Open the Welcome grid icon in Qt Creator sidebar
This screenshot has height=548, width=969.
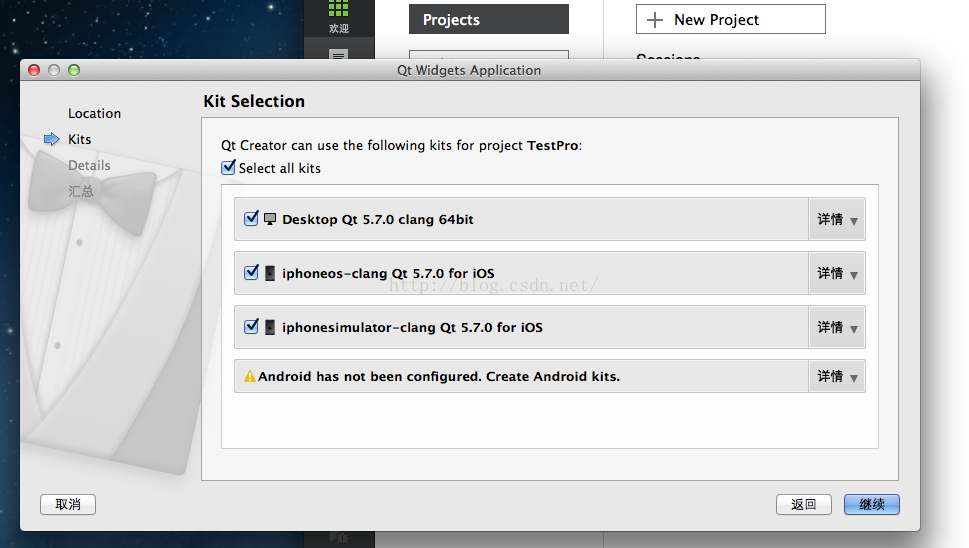[339, 8]
